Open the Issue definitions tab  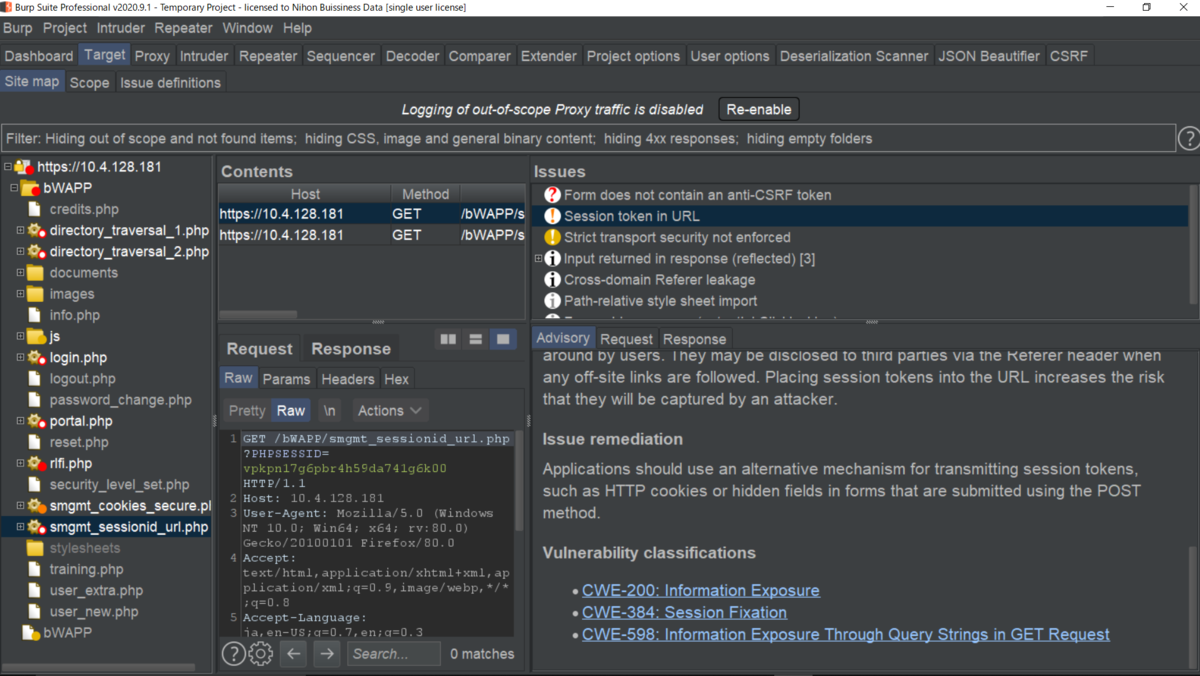171,83
